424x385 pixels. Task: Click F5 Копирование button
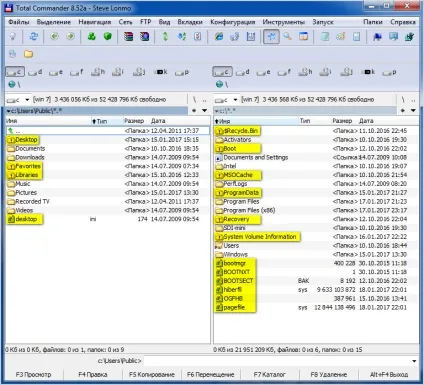coord(152,375)
